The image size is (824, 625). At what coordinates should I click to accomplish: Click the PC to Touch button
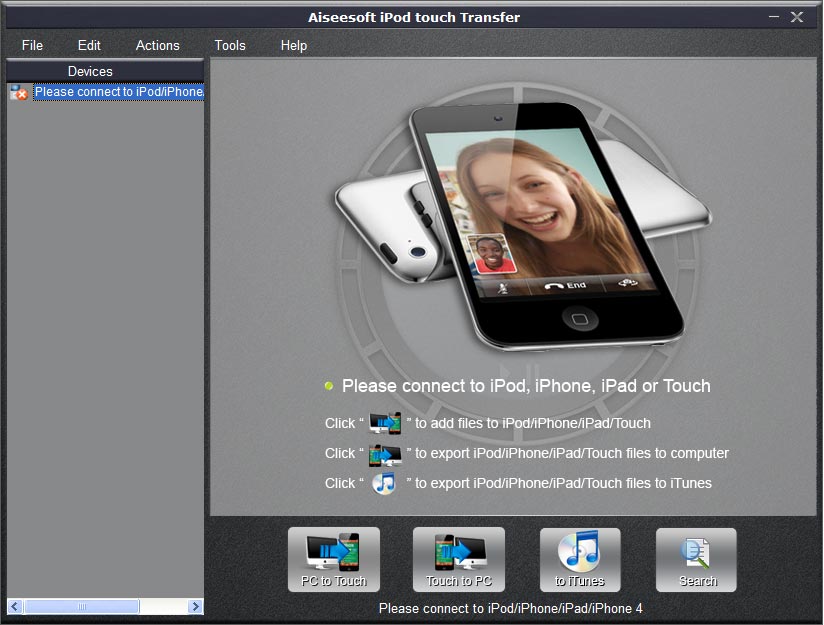click(x=334, y=559)
